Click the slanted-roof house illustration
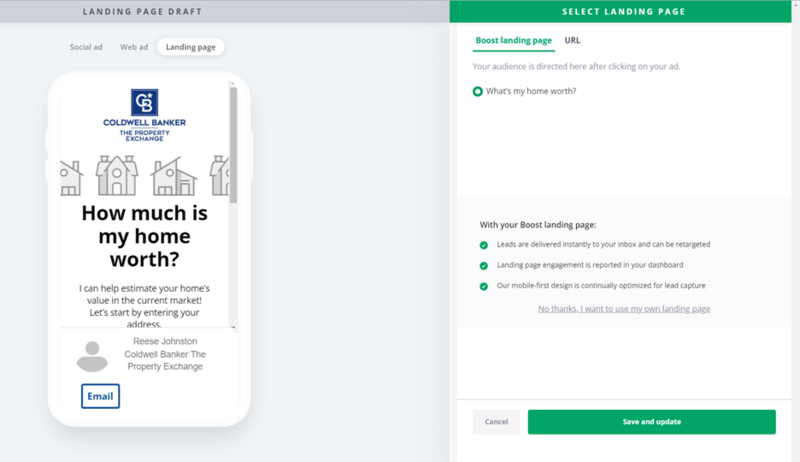The width and height of the screenshot is (800, 462). coord(173,176)
